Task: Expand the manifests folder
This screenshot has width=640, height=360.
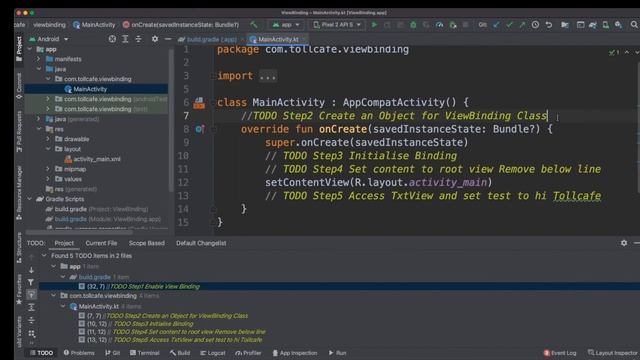Action: click(39, 59)
